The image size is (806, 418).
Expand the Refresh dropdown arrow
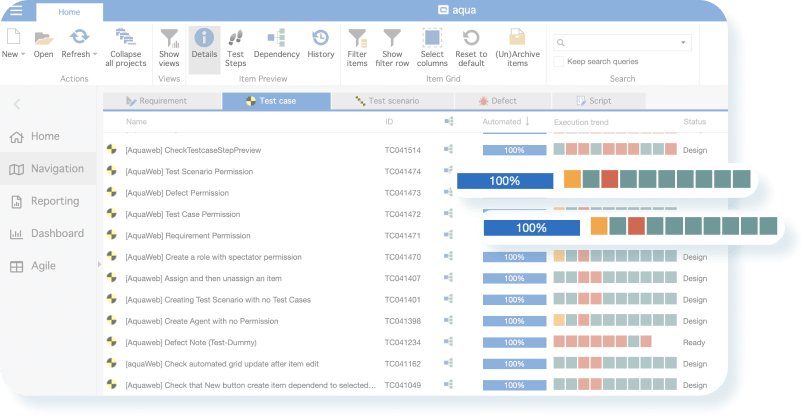tap(94, 54)
